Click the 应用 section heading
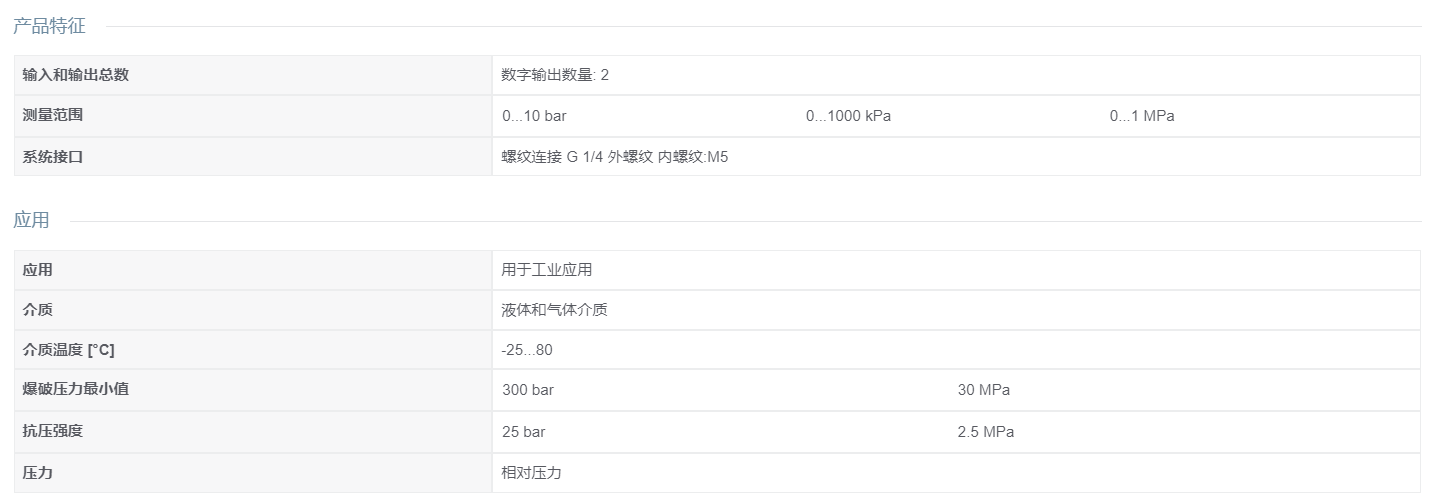1430x501 pixels. 31,221
